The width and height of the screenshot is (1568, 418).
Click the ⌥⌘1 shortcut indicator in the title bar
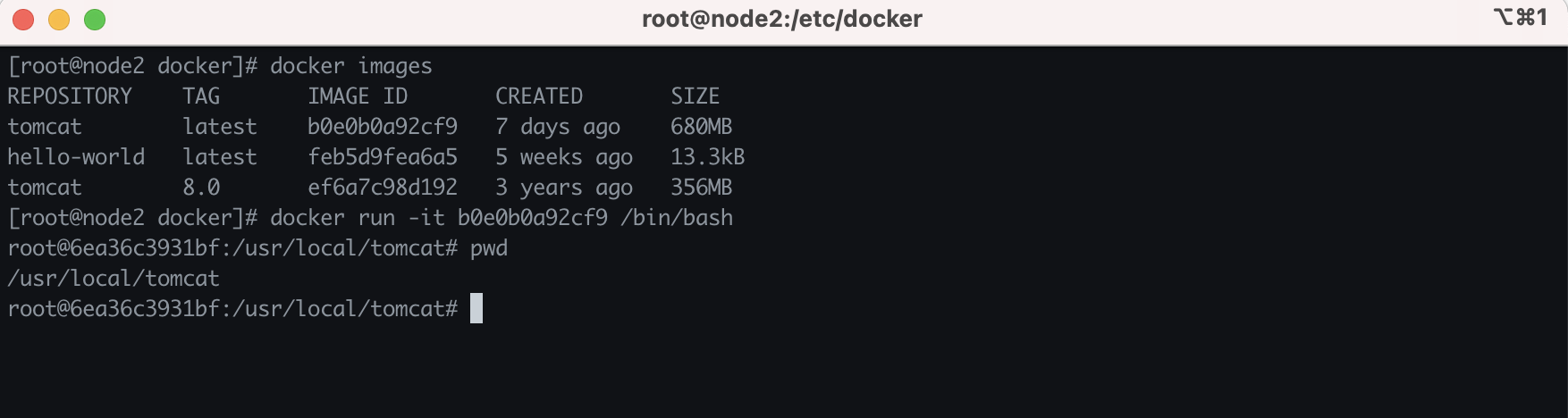1520,17
